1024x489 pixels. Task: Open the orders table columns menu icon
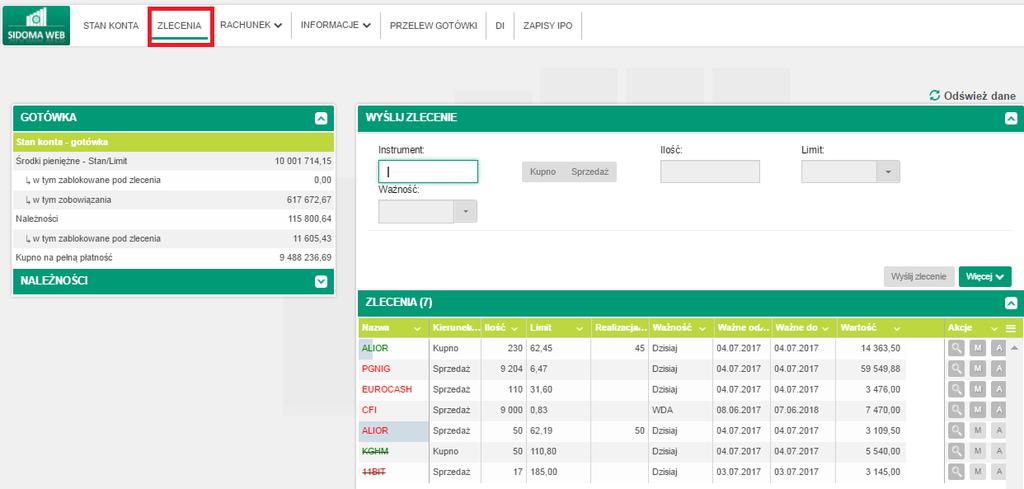(x=1011, y=328)
